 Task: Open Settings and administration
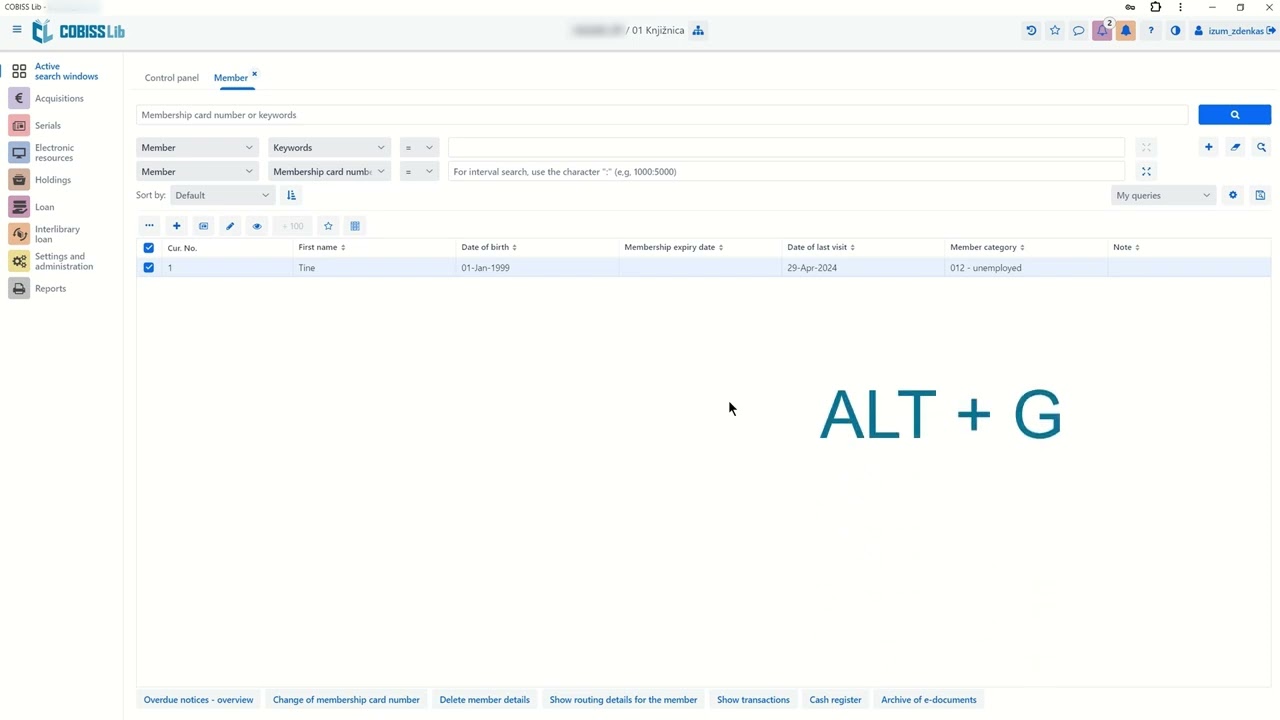click(x=64, y=261)
